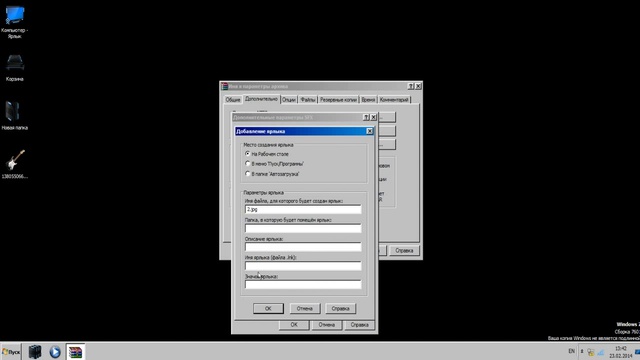This screenshot has height=360, width=640.
Task: Switch to the Время tab
Action: coord(368,100)
